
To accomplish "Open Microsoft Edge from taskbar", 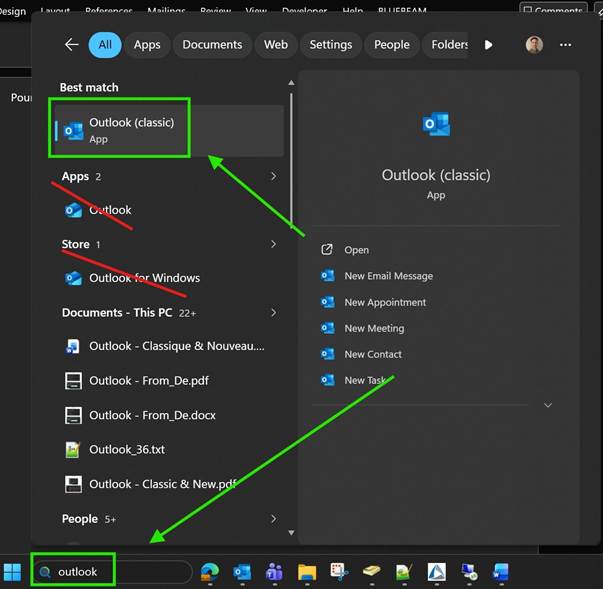I will (x=210, y=572).
